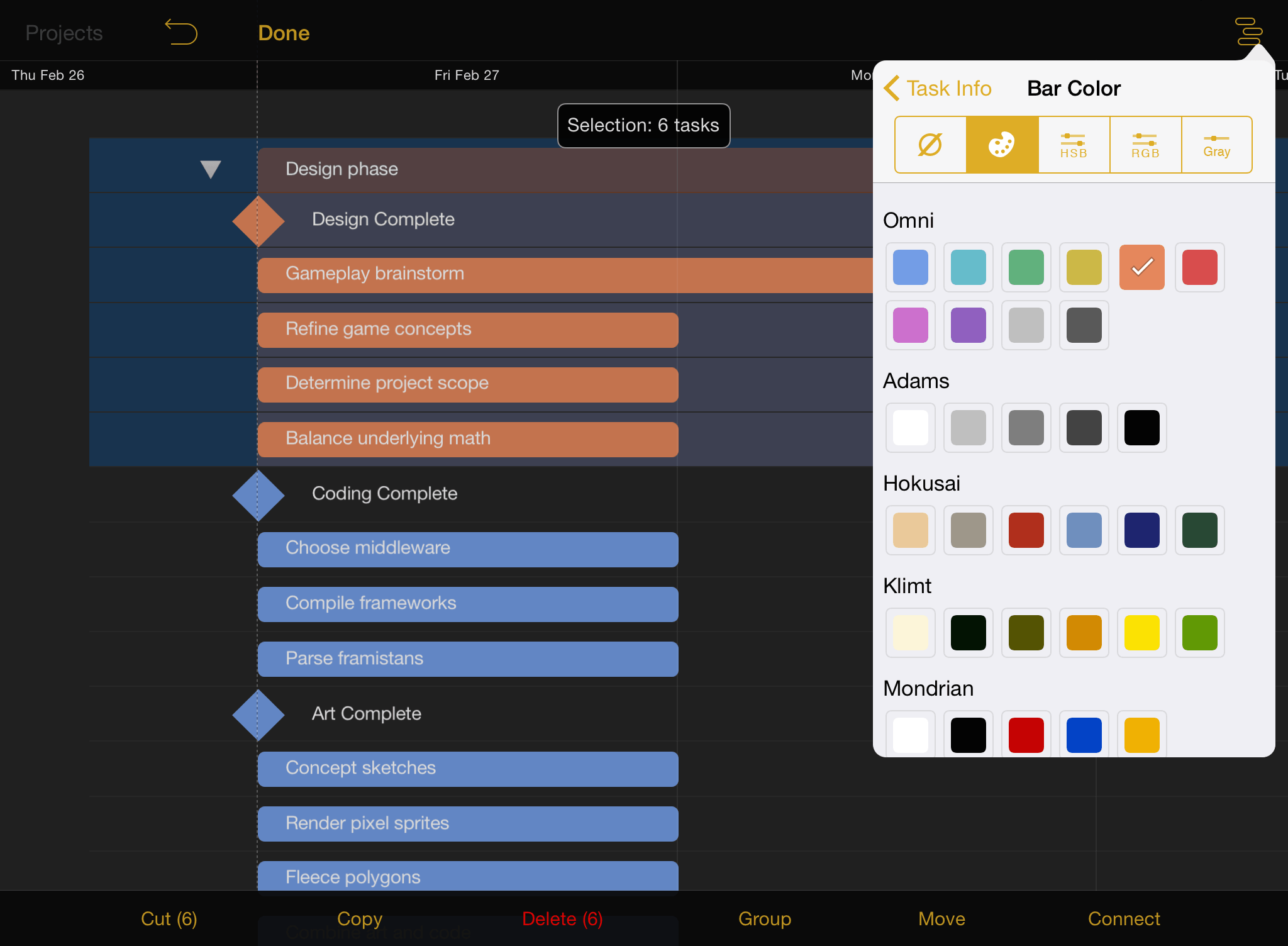Select the Choose middleware task bar

(468, 549)
